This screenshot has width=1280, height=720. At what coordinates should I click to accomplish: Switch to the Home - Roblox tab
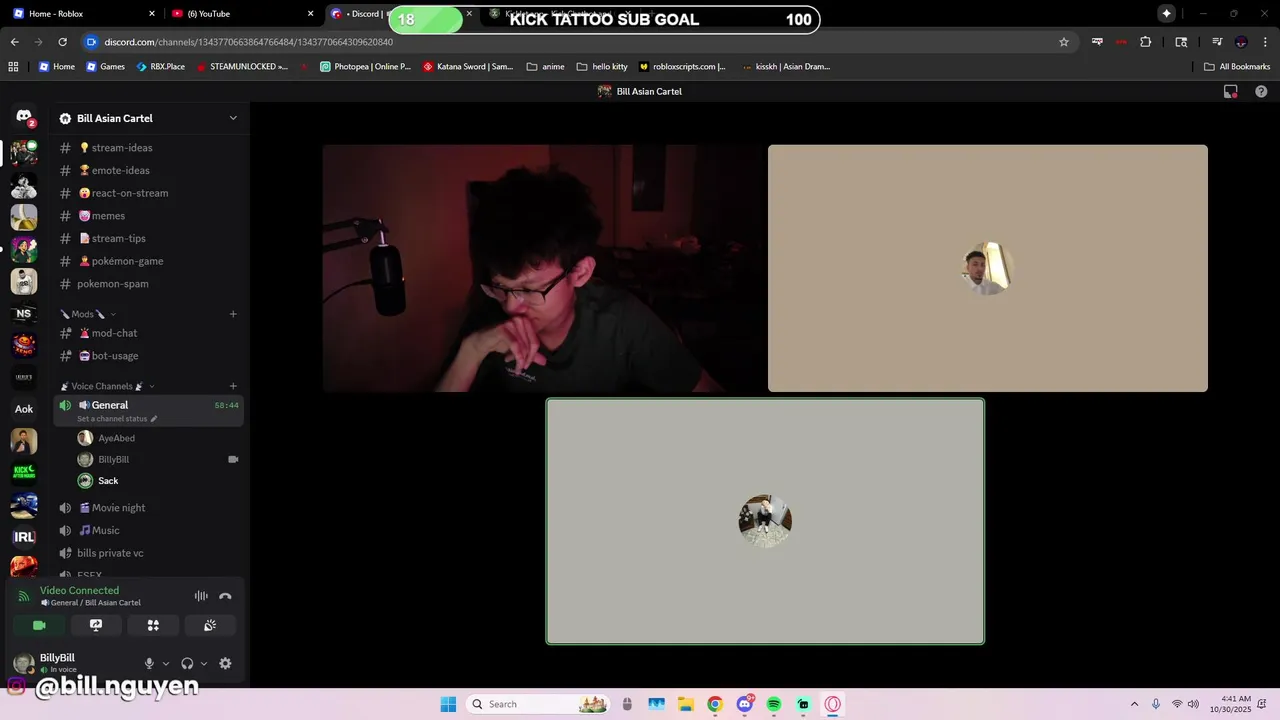point(85,13)
